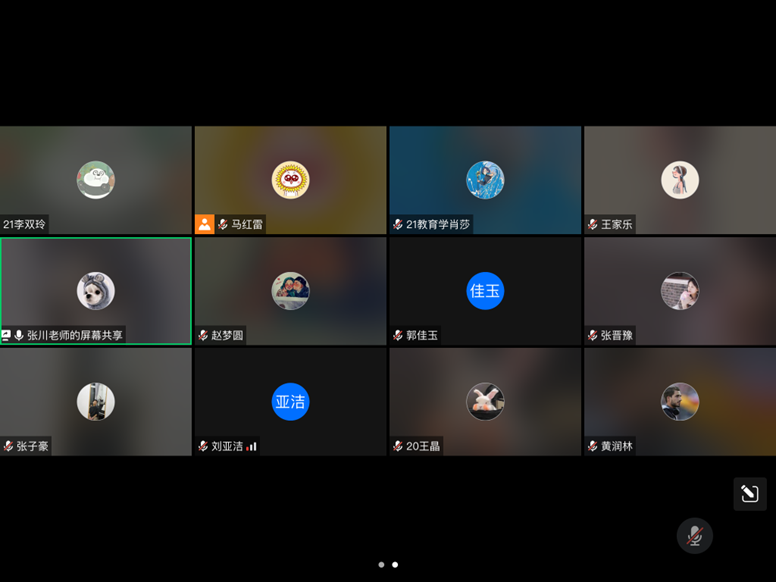This screenshot has width=776, height=582.
Task: Unmute with the round microphone button
Action: [695, 535]
